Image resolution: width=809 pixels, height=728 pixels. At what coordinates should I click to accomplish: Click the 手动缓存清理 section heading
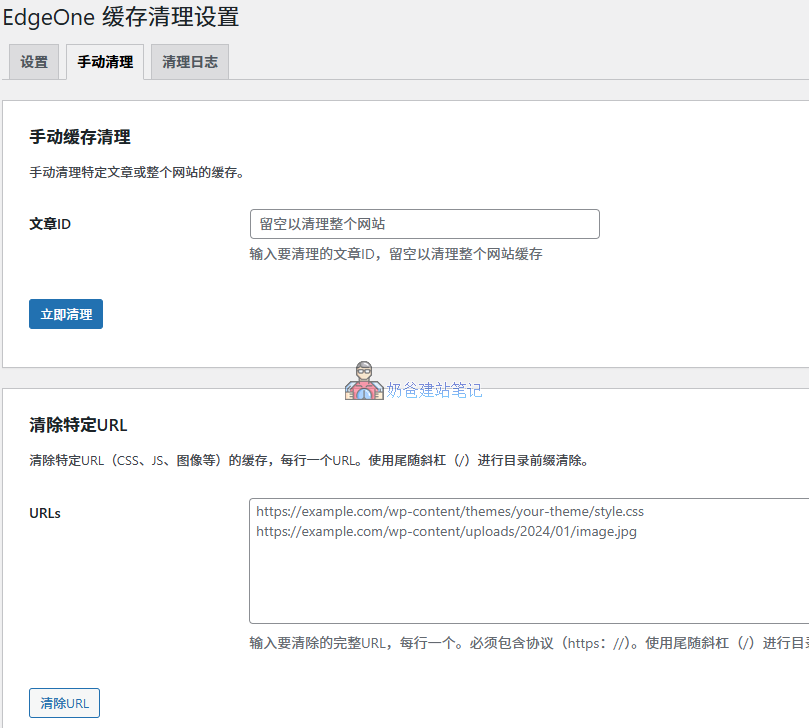click(x=82, y=136)
